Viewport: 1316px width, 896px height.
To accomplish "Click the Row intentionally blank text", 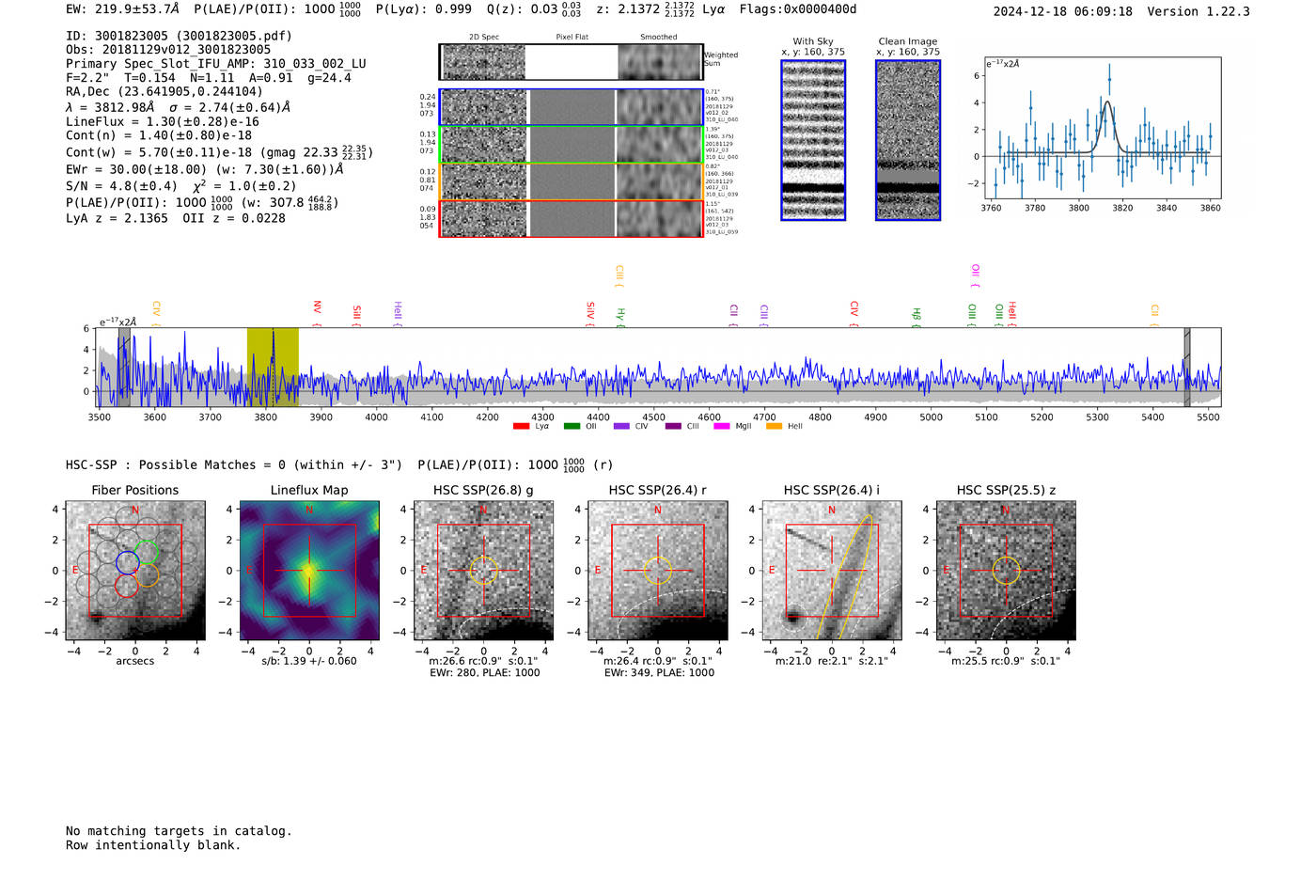I will [153, 845].
